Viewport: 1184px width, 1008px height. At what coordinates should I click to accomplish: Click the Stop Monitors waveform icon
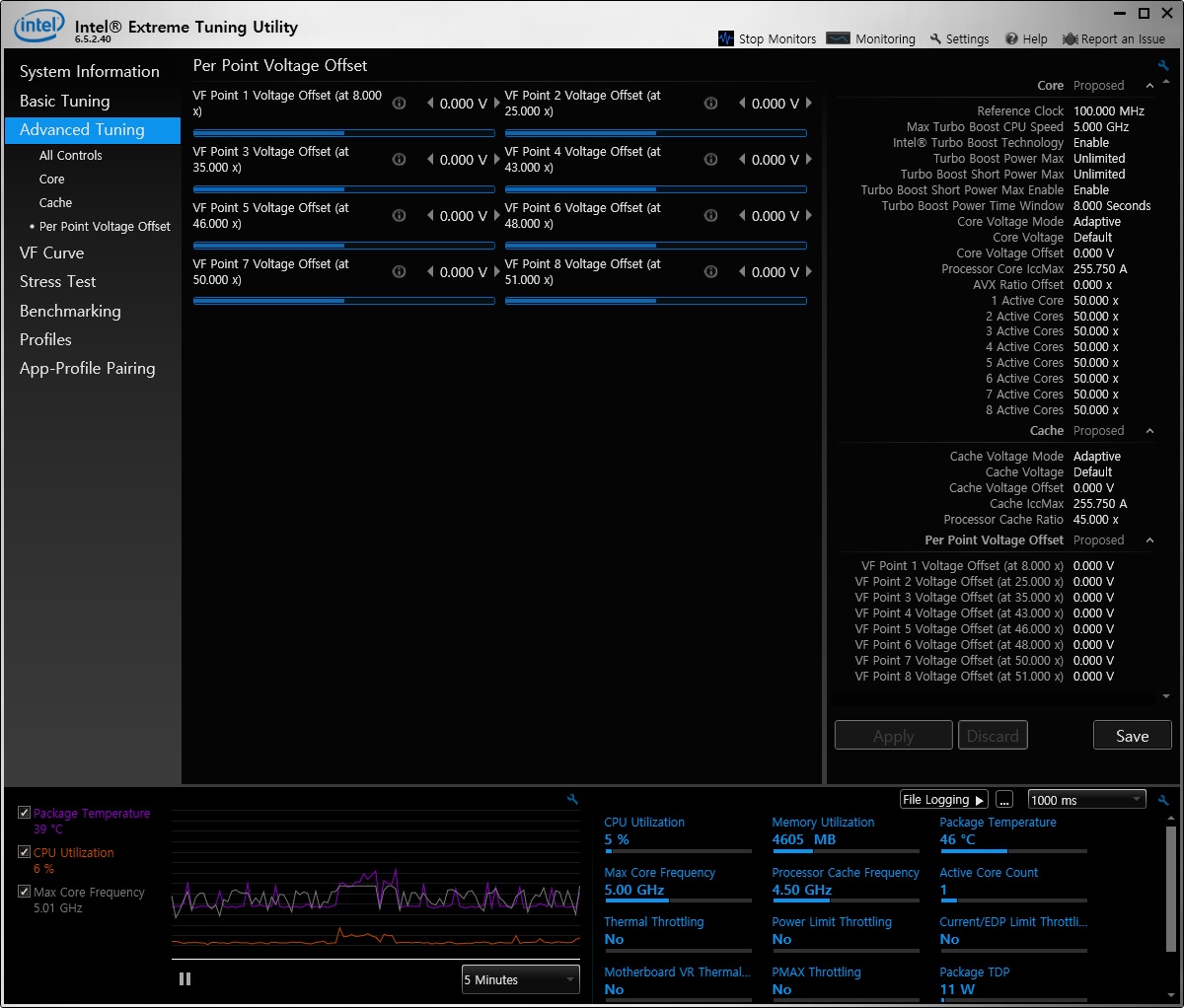coord(726,38)
